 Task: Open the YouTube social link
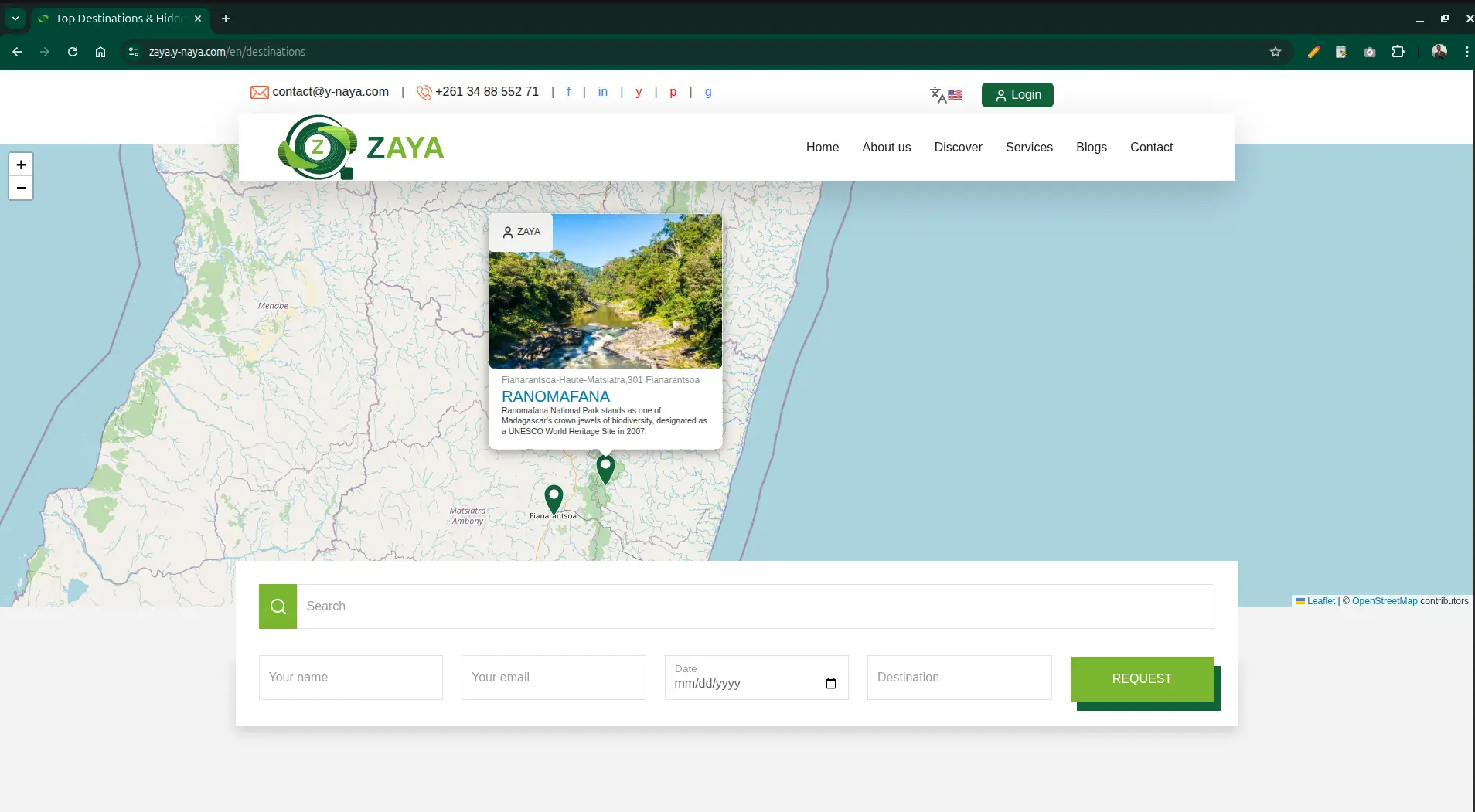[x=638, y=92]
